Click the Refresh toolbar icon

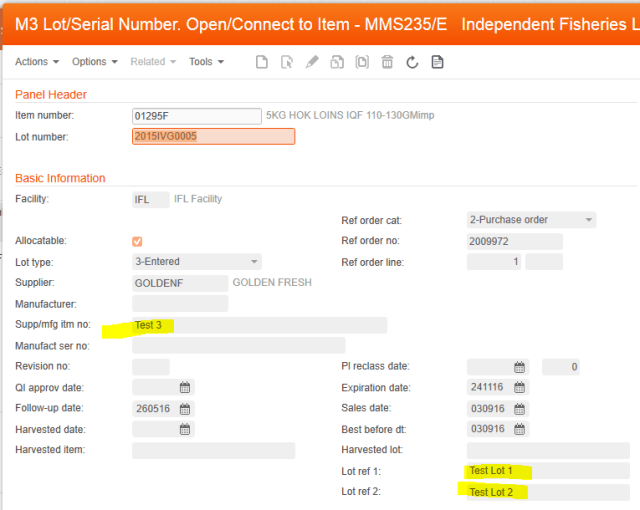click(x=412, y=62)
